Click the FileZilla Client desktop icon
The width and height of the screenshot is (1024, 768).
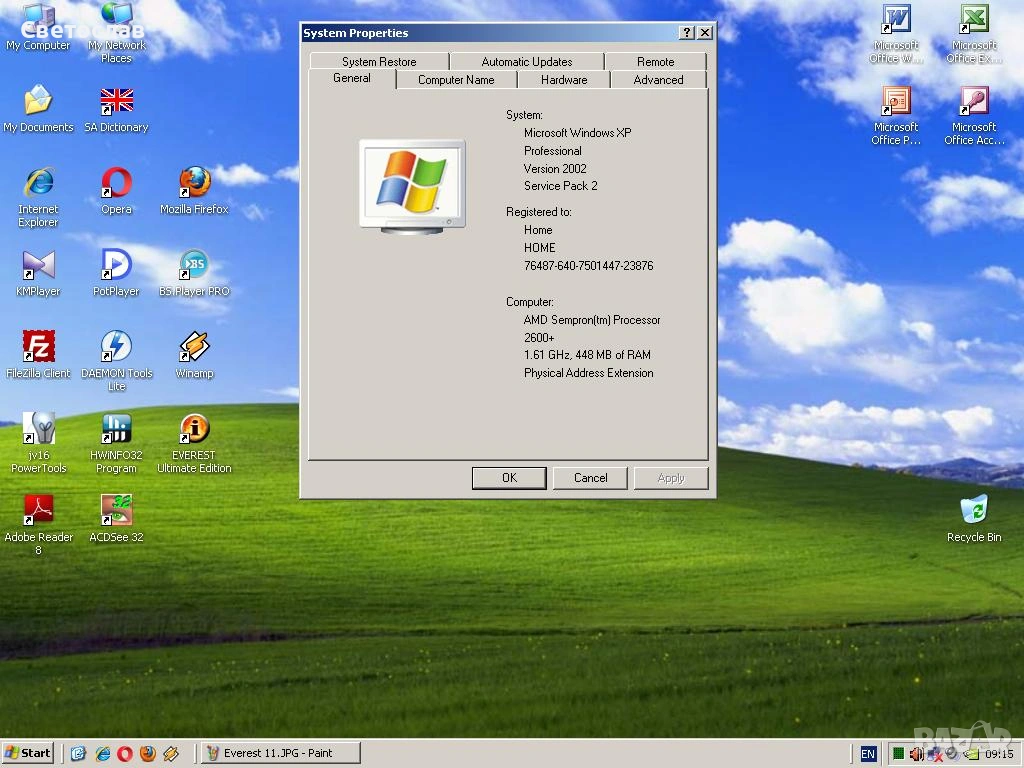[38, 347]
